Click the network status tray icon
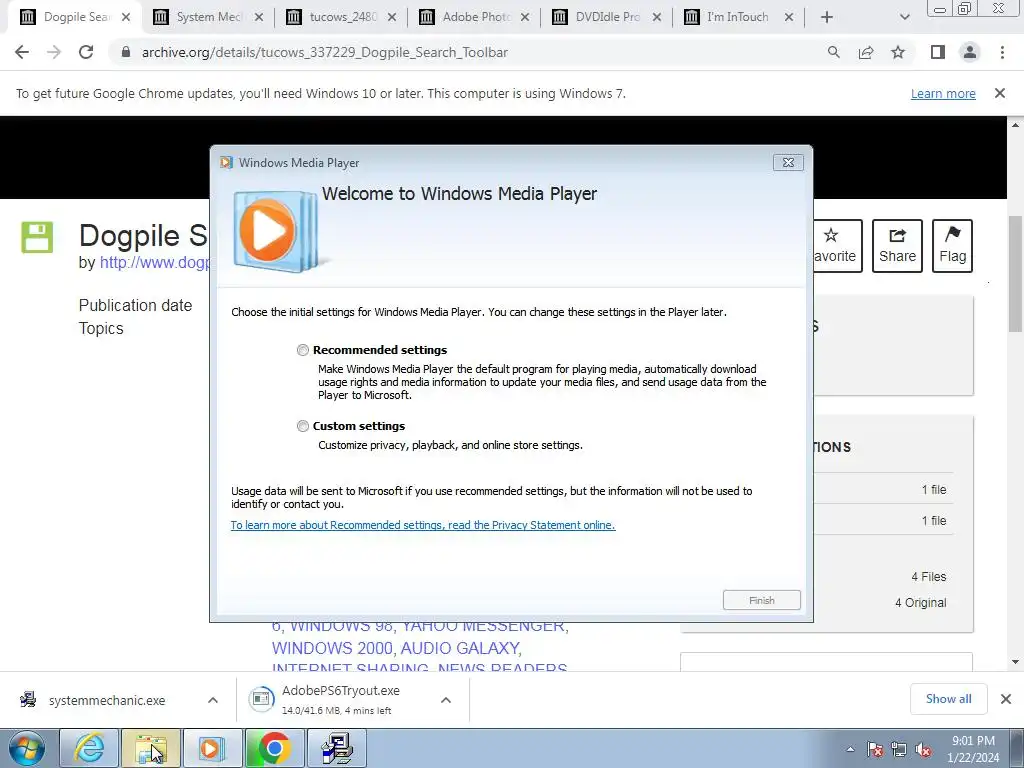Image resolution: width=1024 pixels, height=768 pixels. [899, 750]
